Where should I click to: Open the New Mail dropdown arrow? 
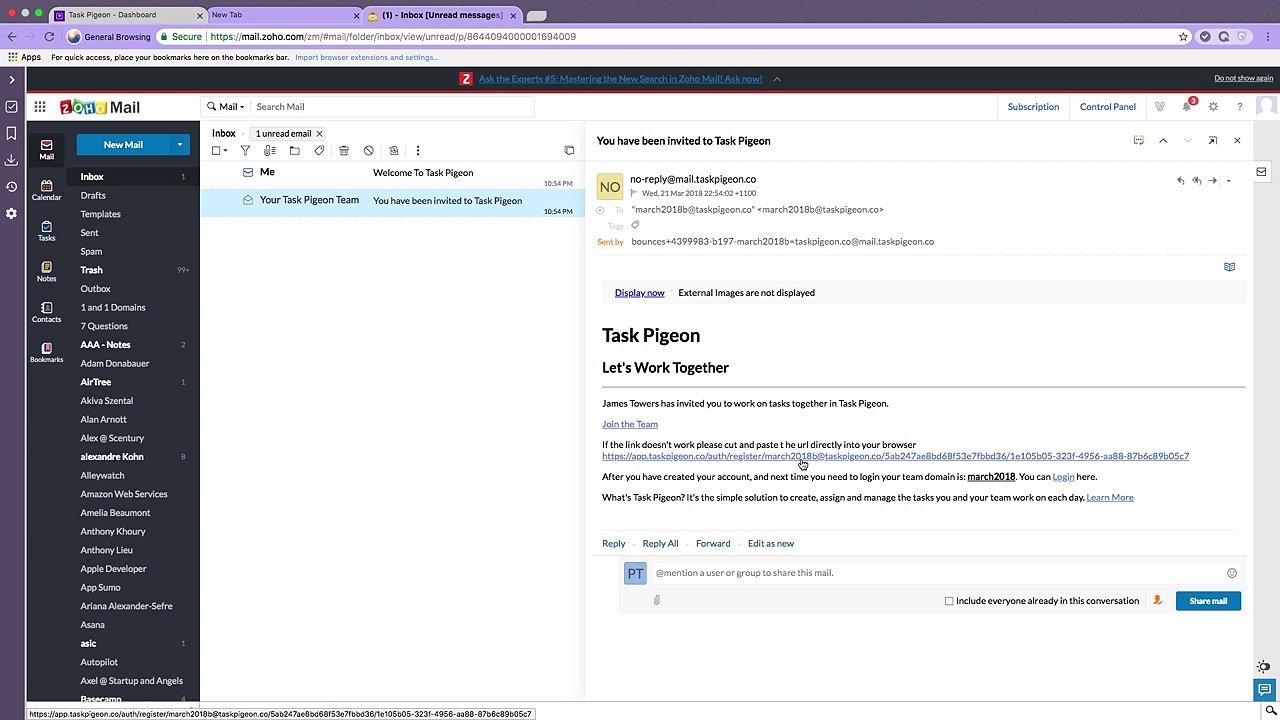coord(180,145)
